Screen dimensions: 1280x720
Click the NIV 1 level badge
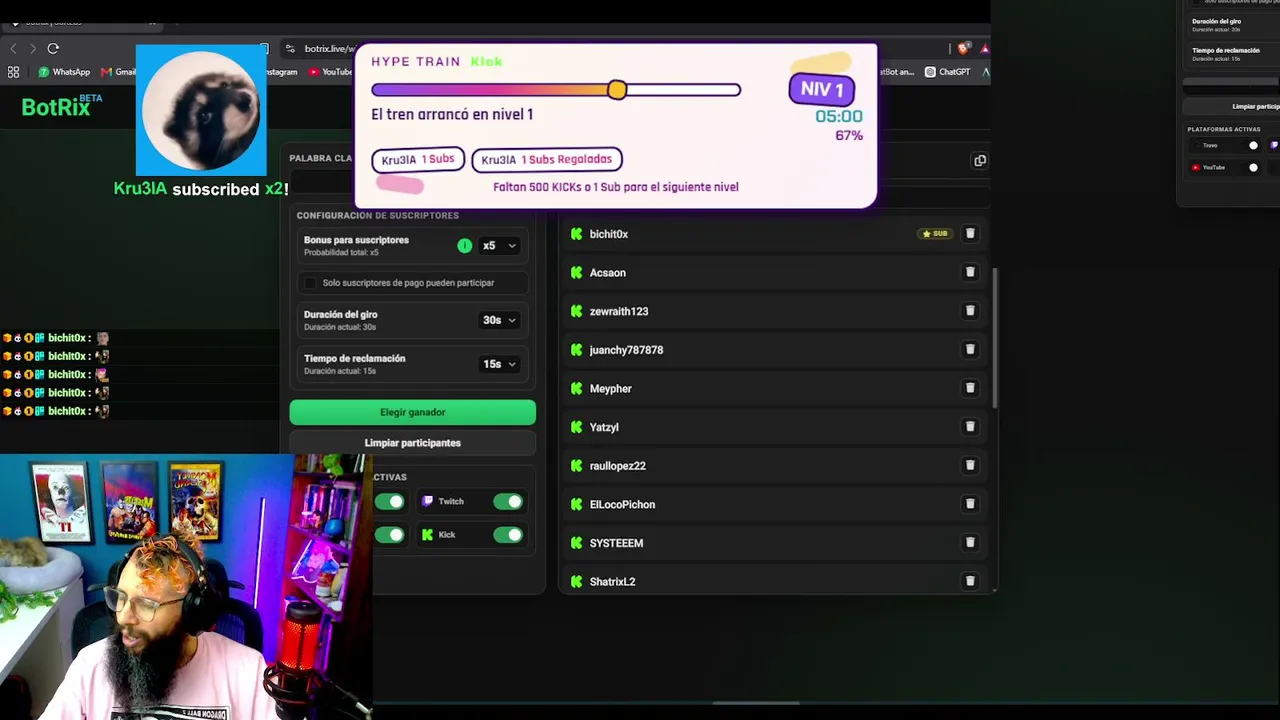coord(822,89)
